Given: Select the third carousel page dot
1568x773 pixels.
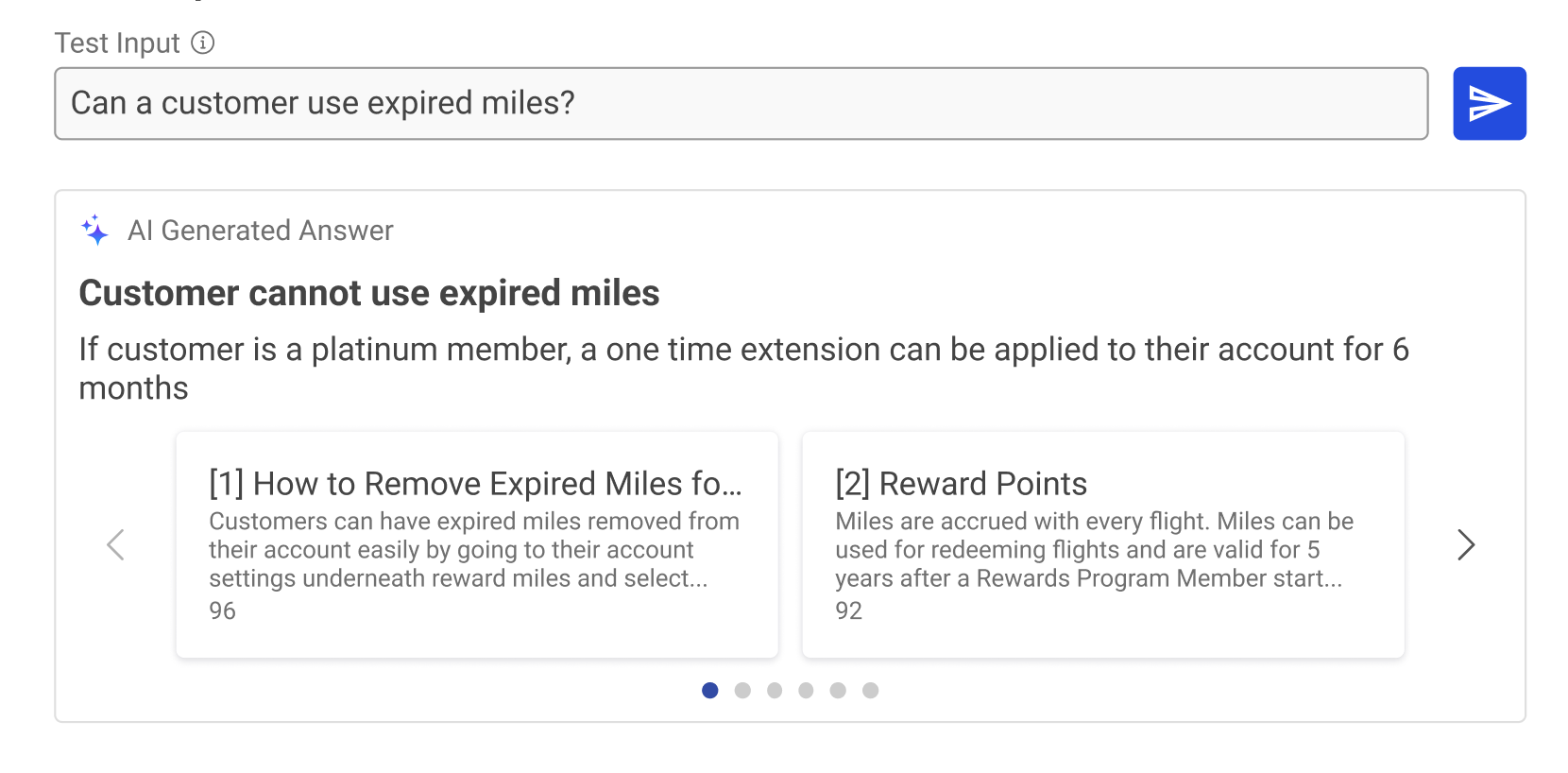Looking at the screenshot, I should [775, 691].
